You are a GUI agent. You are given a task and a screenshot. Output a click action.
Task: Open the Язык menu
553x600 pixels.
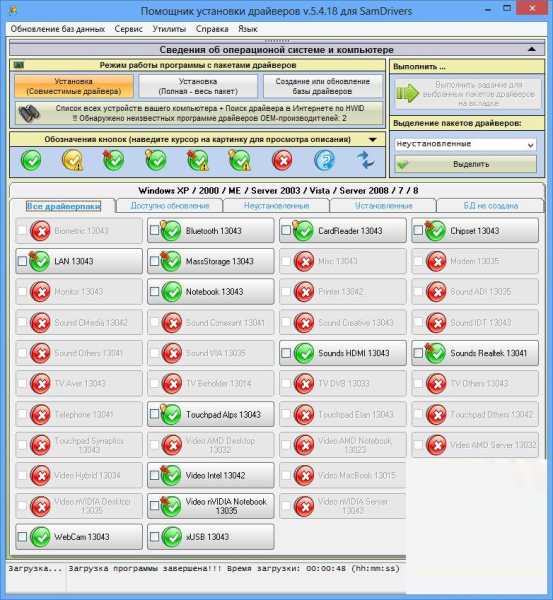coord(248,29)
